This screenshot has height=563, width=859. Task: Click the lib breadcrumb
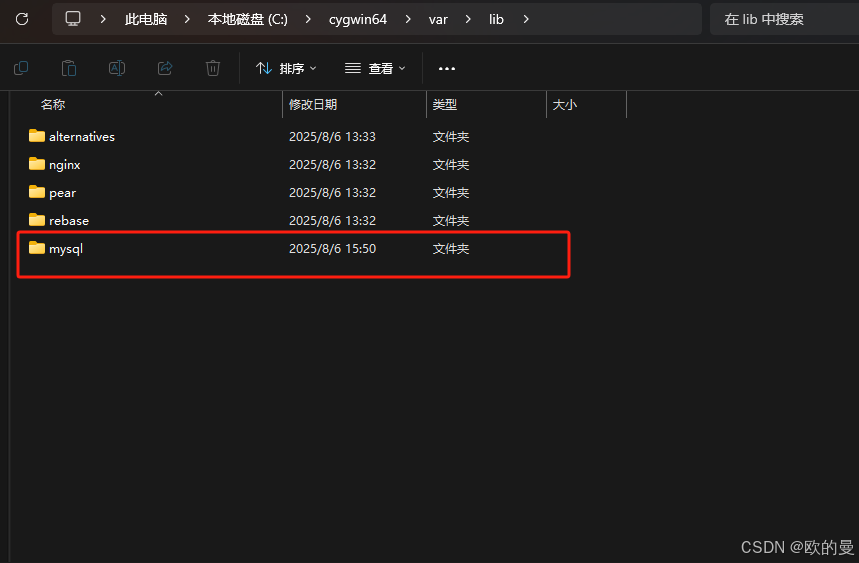[496, 19]
